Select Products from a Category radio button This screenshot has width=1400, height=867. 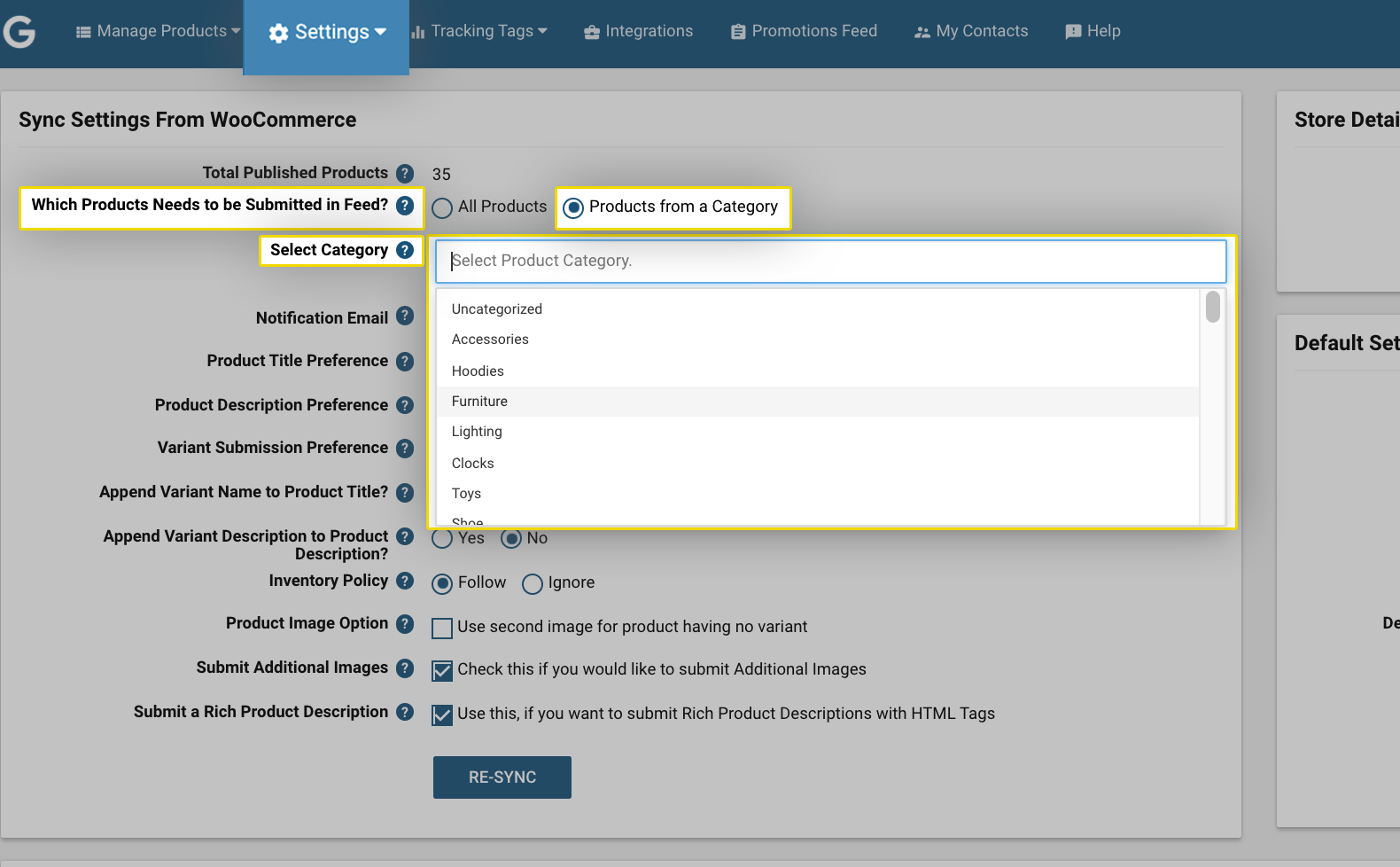[573, 207]
